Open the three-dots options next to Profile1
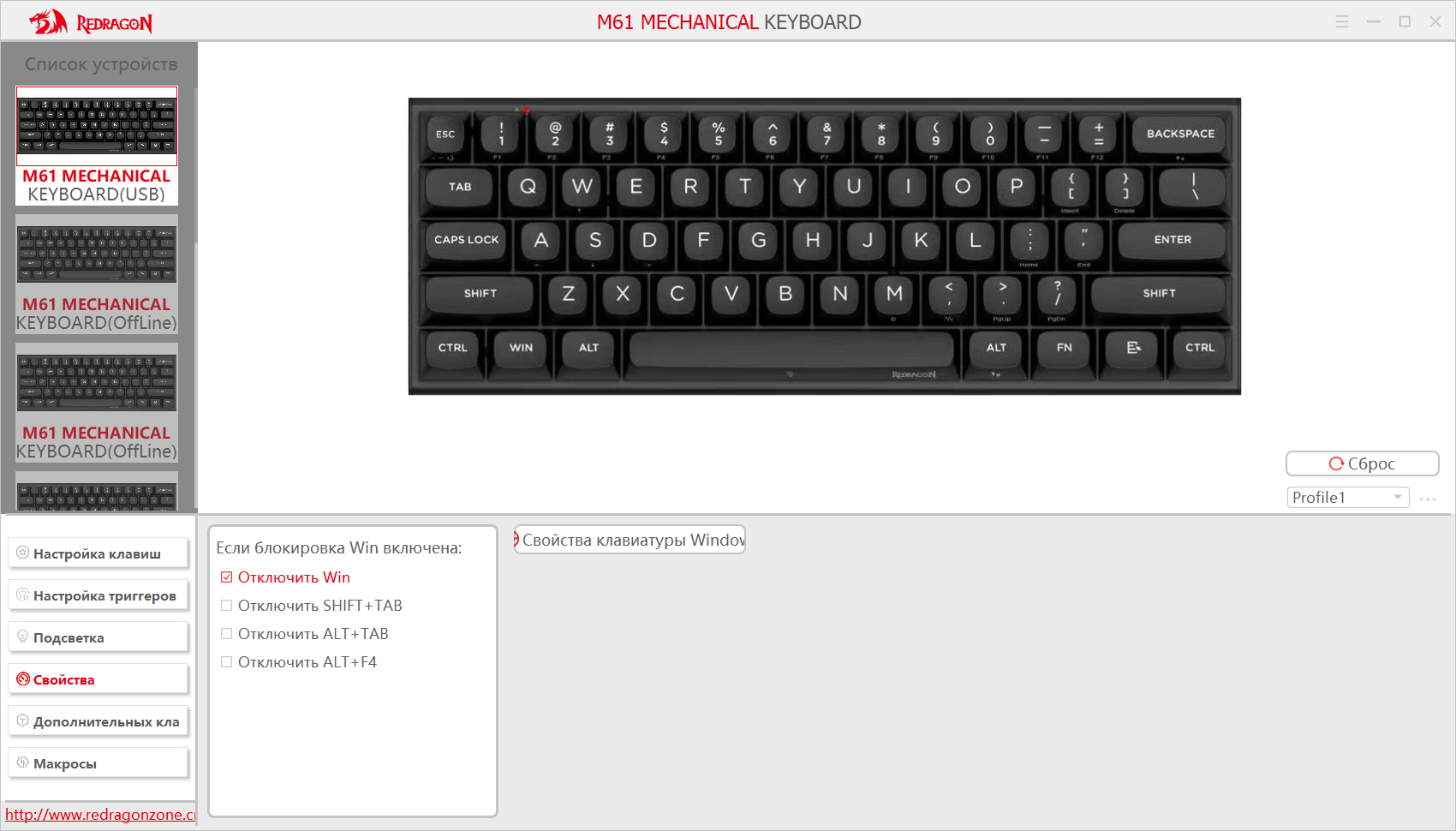 1428,499
